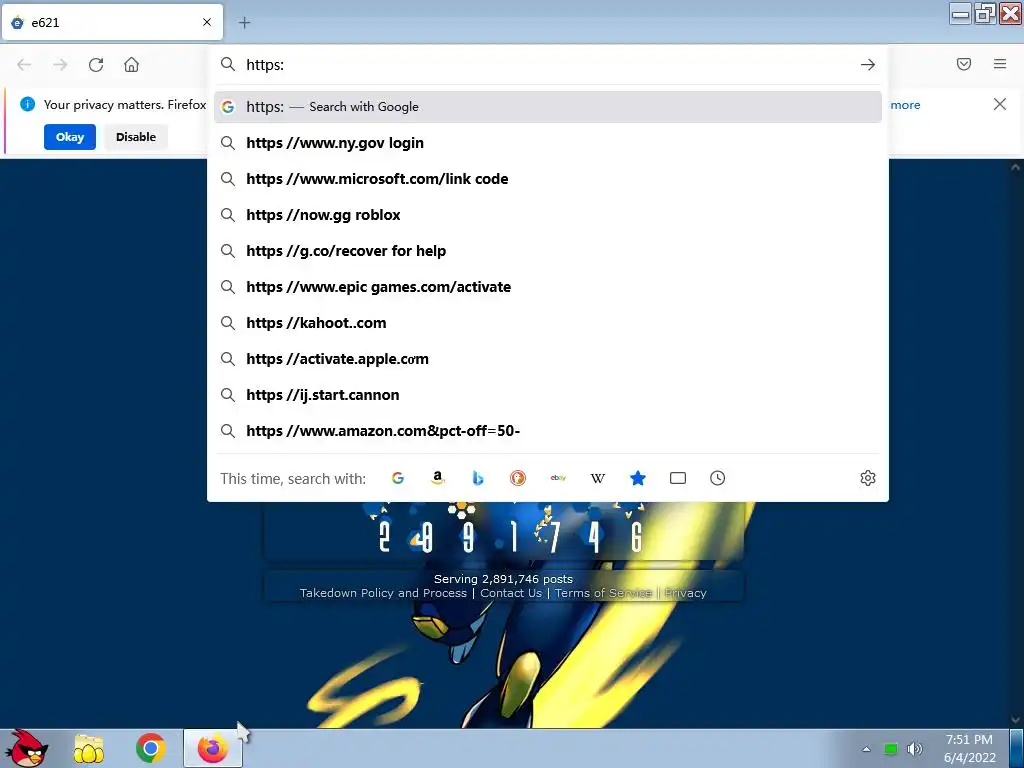This screenshot has width=1024, height=768.
Task: Search this time with DuckDuckGo icon
Action: (x=517, y=478)
